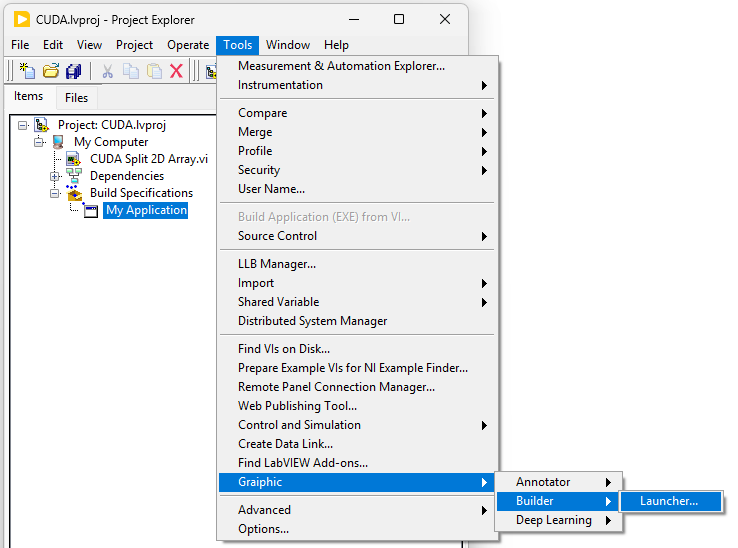This screenshot has width=738, height=548.
Task: Open the Operate menu
Action: coord(188,45)
